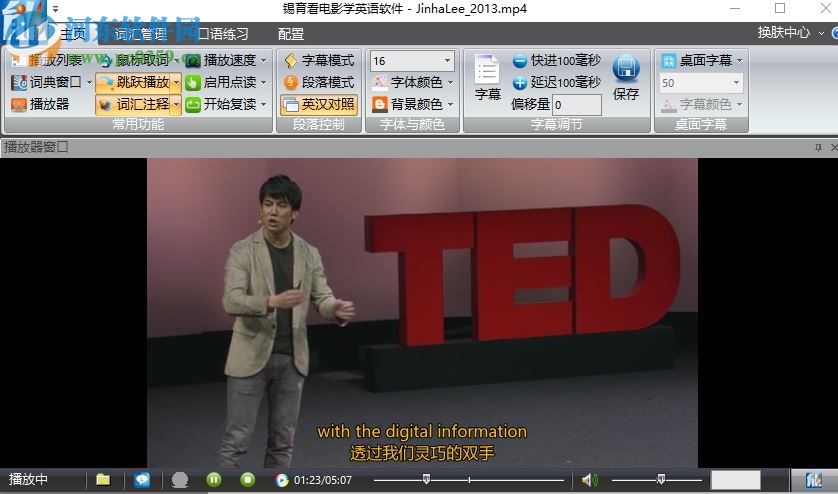Click the colorful play icon beside the time
Screen dimensions: 838x494
(282, 480)
